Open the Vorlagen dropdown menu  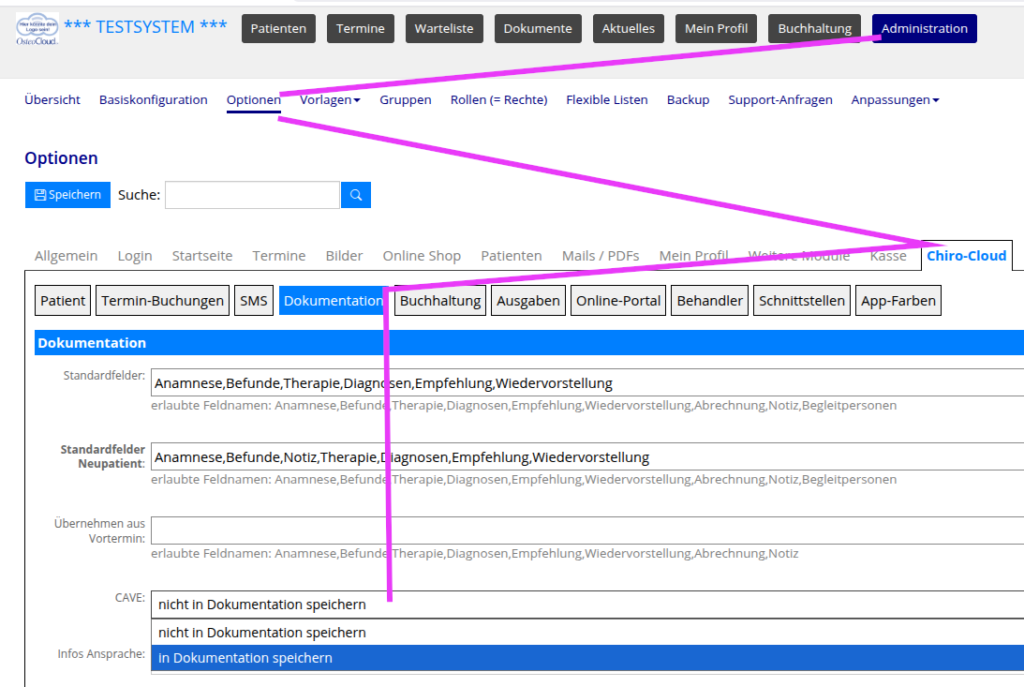point(330,100)
